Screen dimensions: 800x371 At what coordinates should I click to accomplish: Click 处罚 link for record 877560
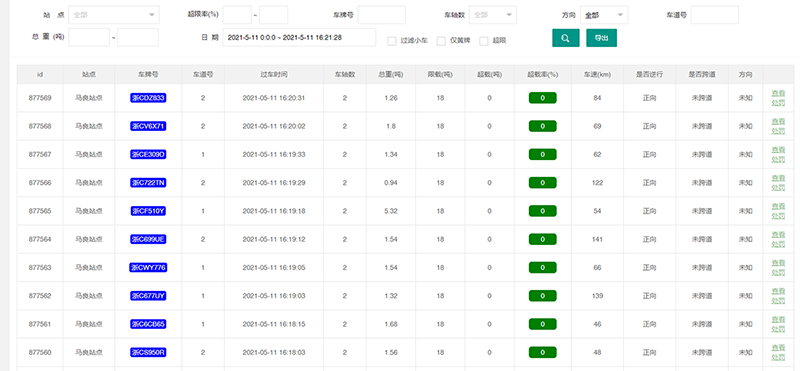(x=778, y=358)
